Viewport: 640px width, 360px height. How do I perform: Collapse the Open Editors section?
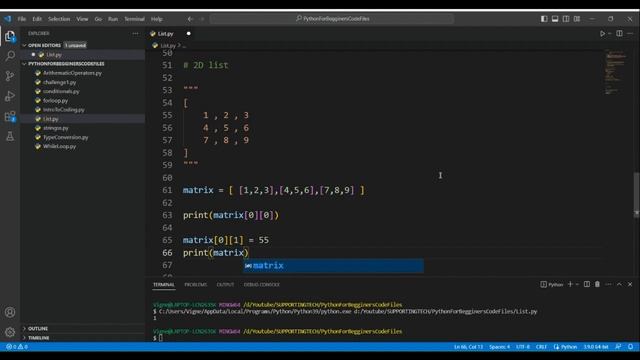point(44,45)
